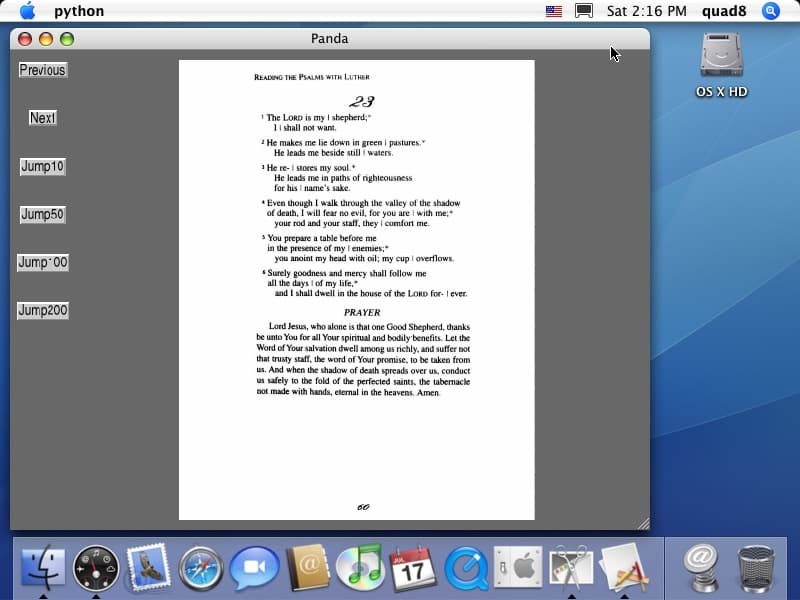This screenshot has width=800, height=600.
Task: Launch QuickTime Player from the Dock
Action: tap(466, 568)
